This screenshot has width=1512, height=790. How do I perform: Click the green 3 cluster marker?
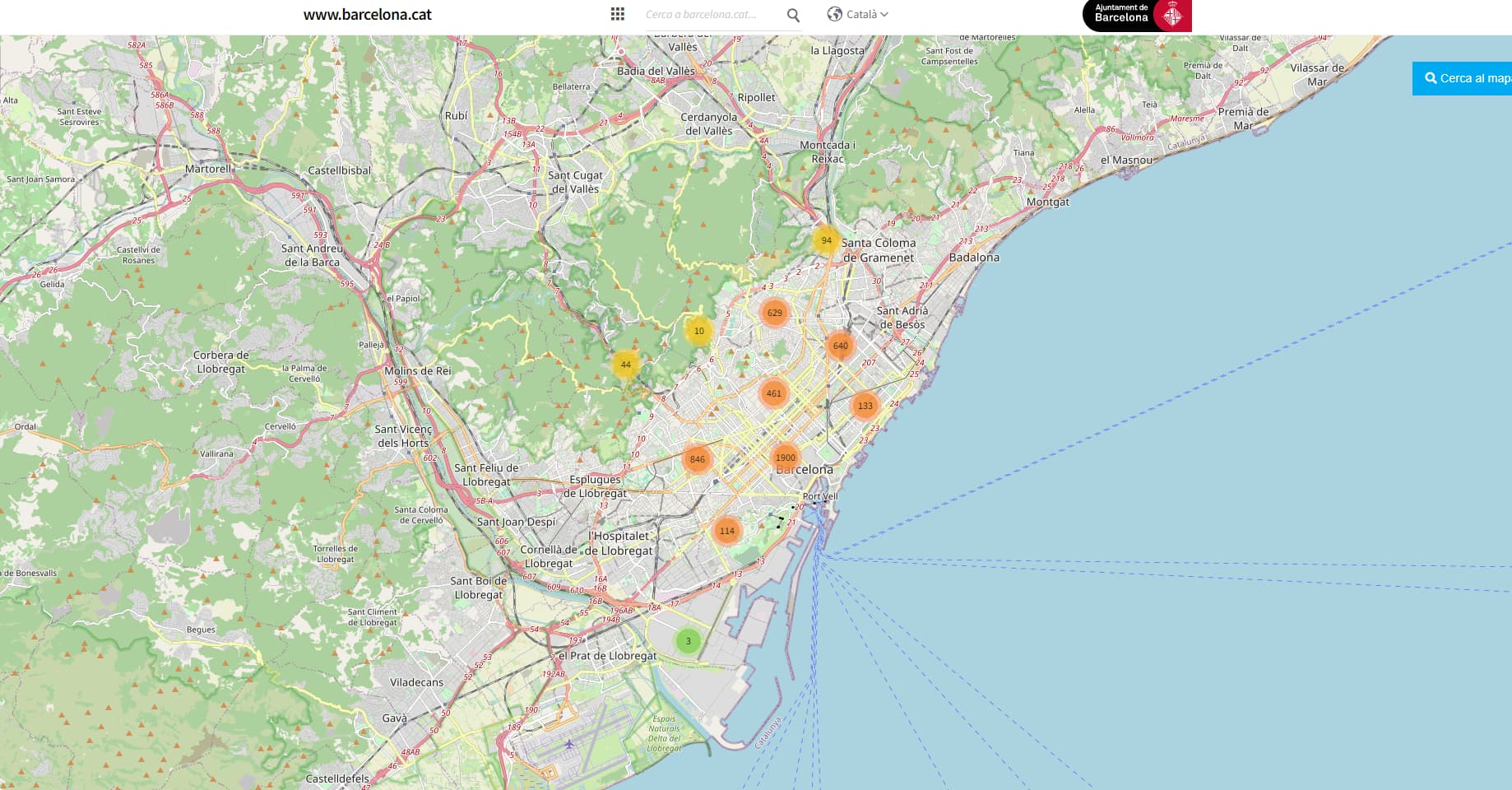click(689, 641)
